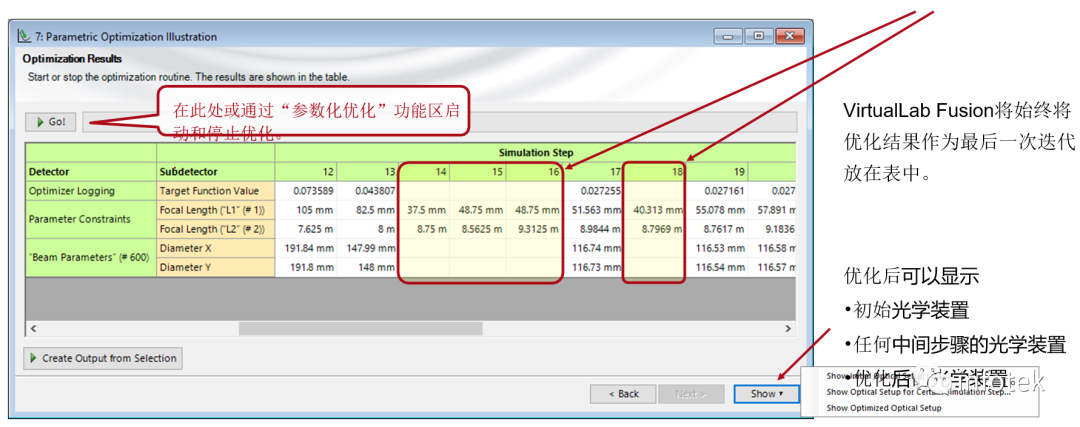Click the VirtualLab window title icon

coord(25,37)
